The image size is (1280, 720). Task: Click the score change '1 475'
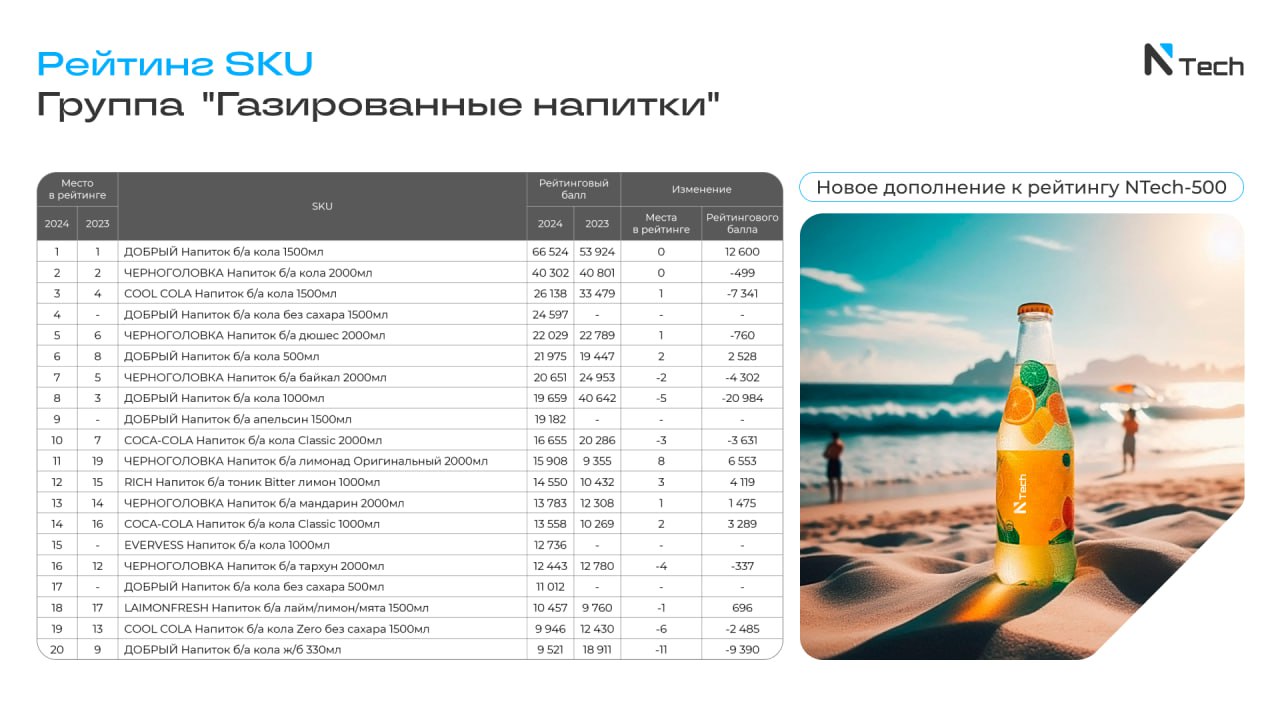742,504
